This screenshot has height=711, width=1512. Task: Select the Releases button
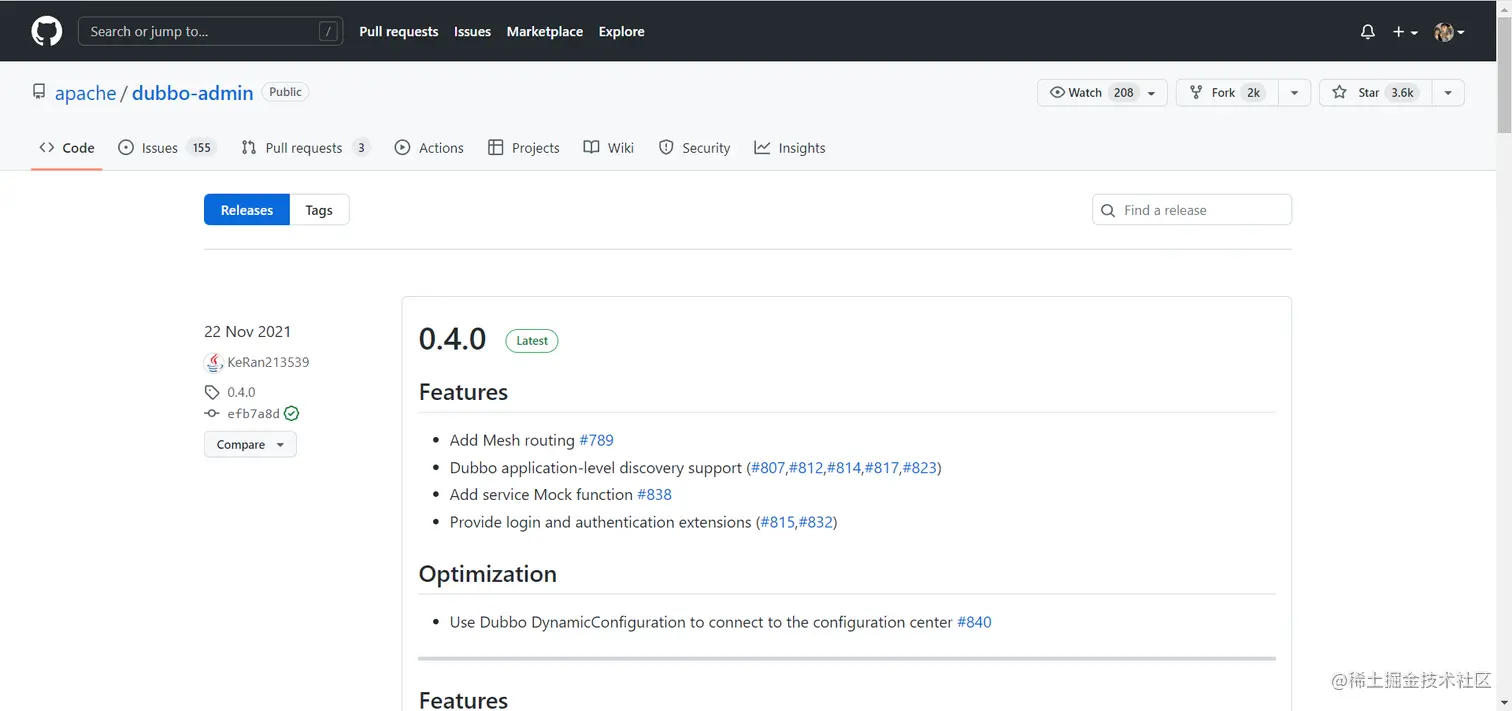247,210
